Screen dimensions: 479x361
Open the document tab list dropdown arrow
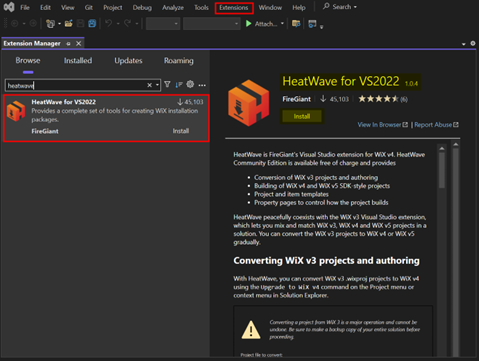click(464, 44)
